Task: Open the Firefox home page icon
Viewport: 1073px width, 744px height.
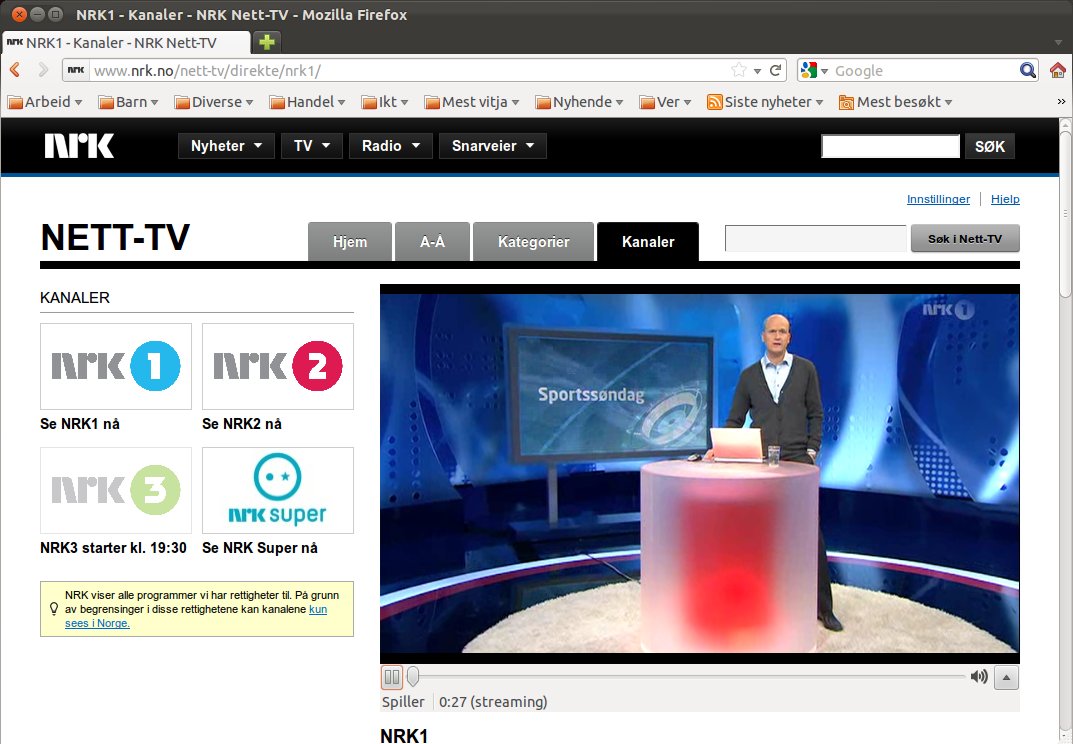Action: click(1057, 70)
